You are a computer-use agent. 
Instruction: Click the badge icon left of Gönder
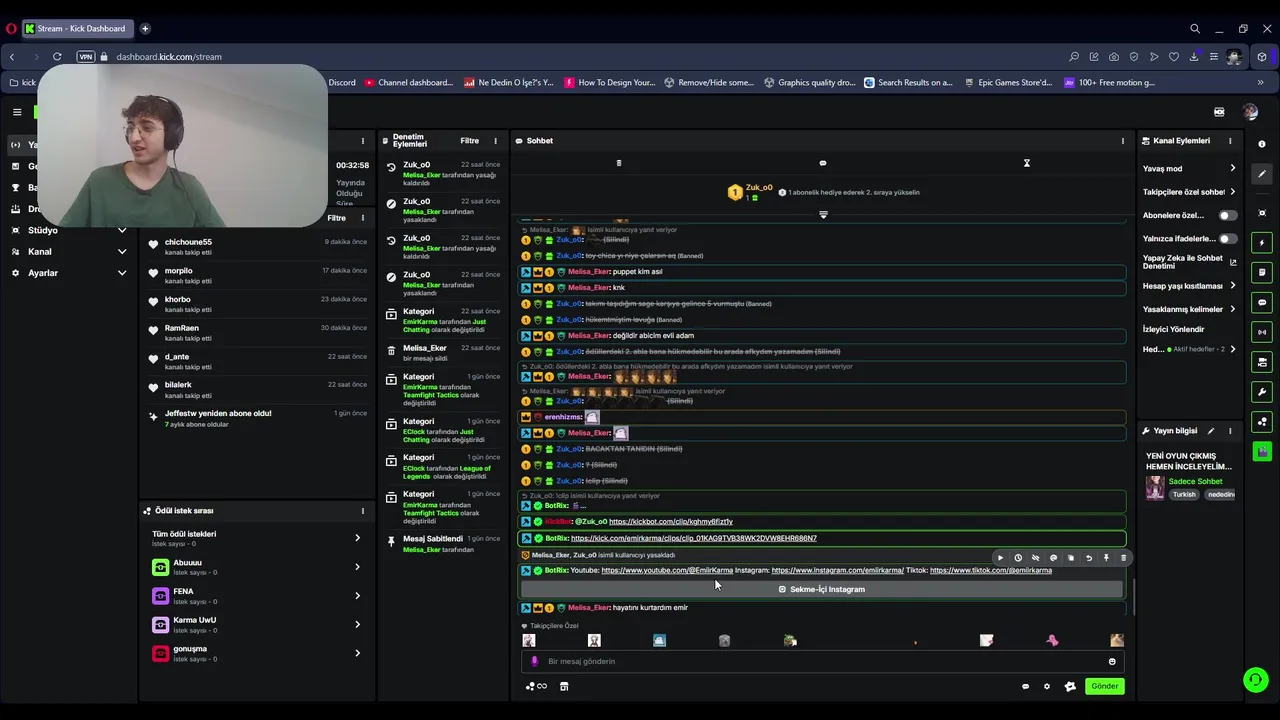(1070, 686)
